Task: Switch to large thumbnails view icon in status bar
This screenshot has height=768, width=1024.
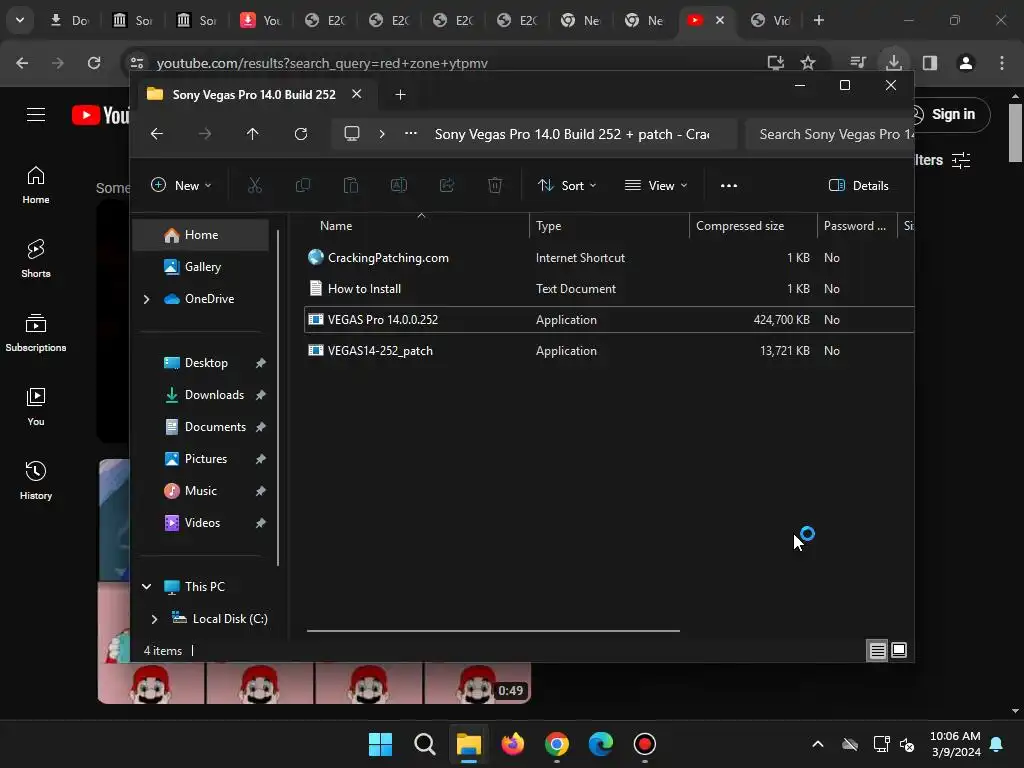Action: (x=899, y=650)
